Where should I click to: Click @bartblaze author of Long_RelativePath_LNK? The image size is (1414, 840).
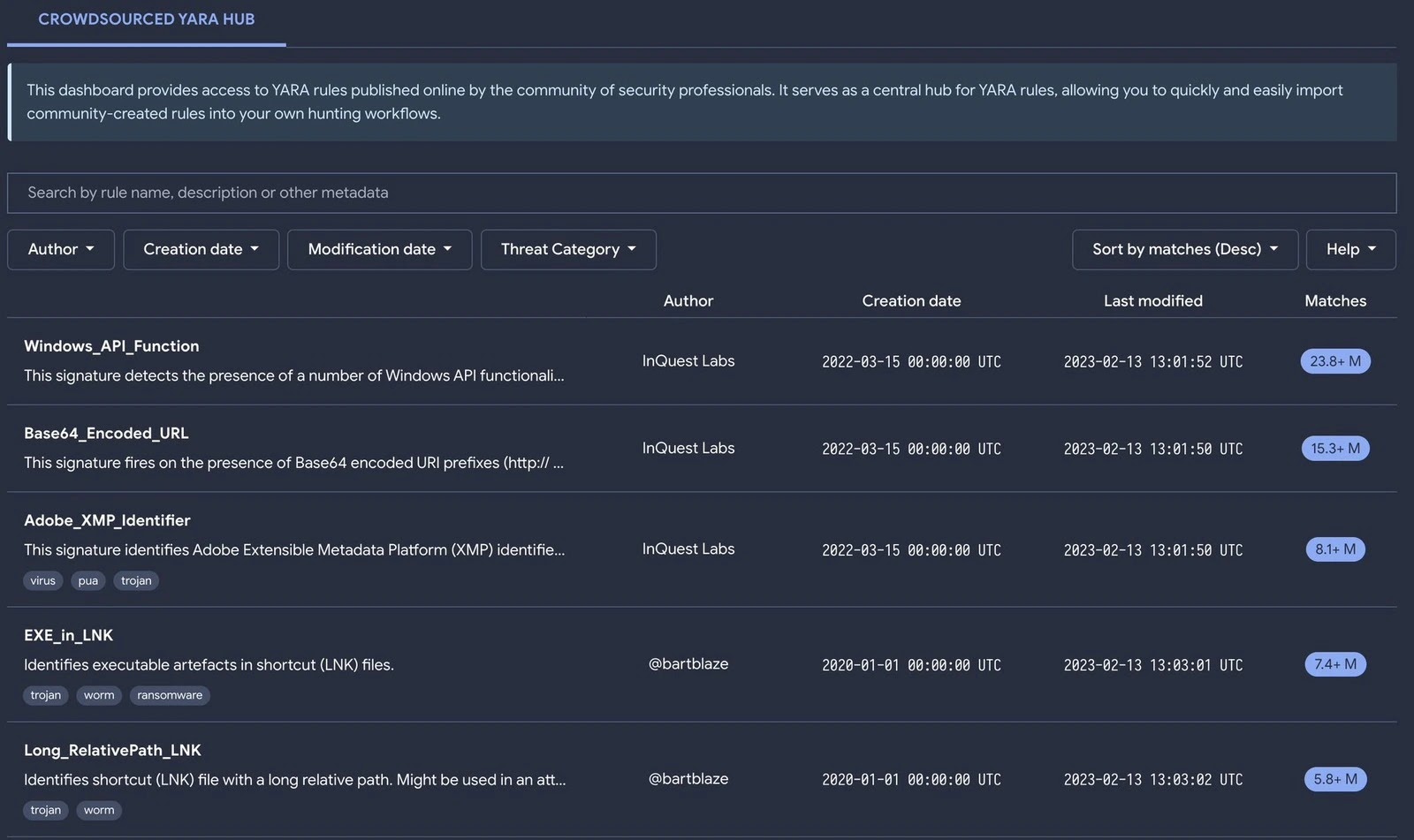tap(688, 779)
